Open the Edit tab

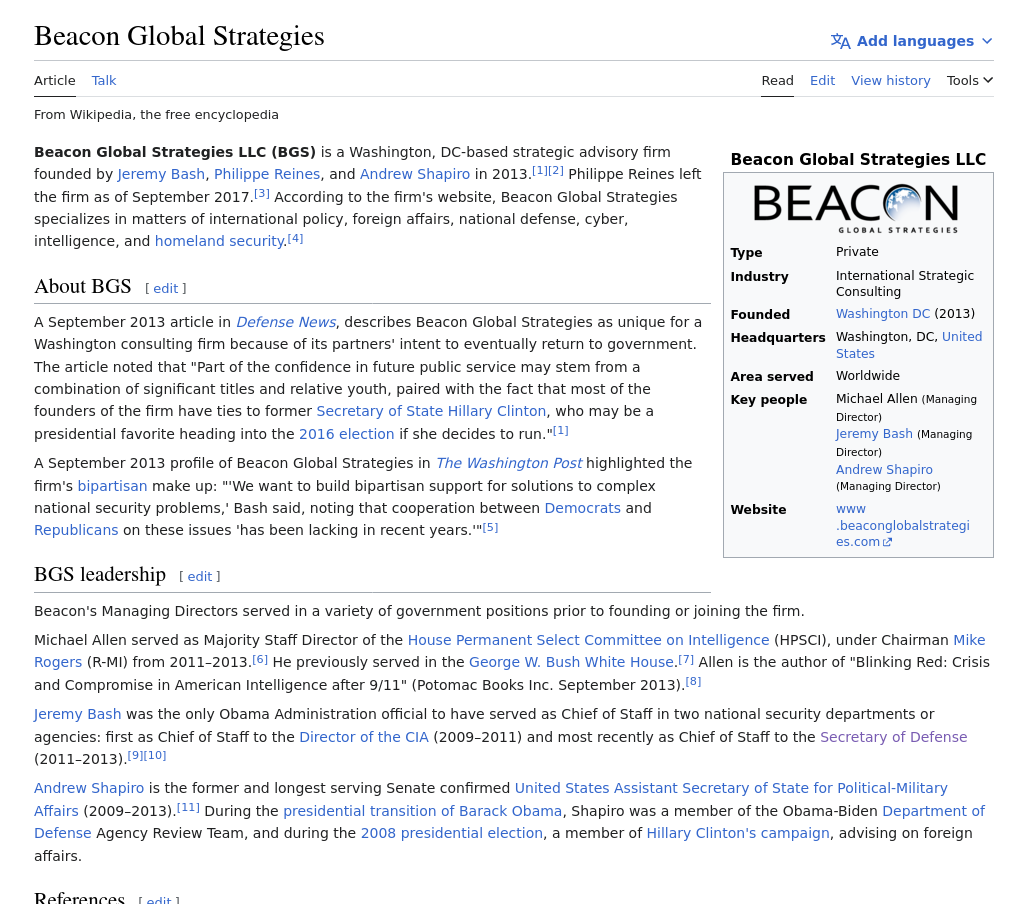[822, 80]
